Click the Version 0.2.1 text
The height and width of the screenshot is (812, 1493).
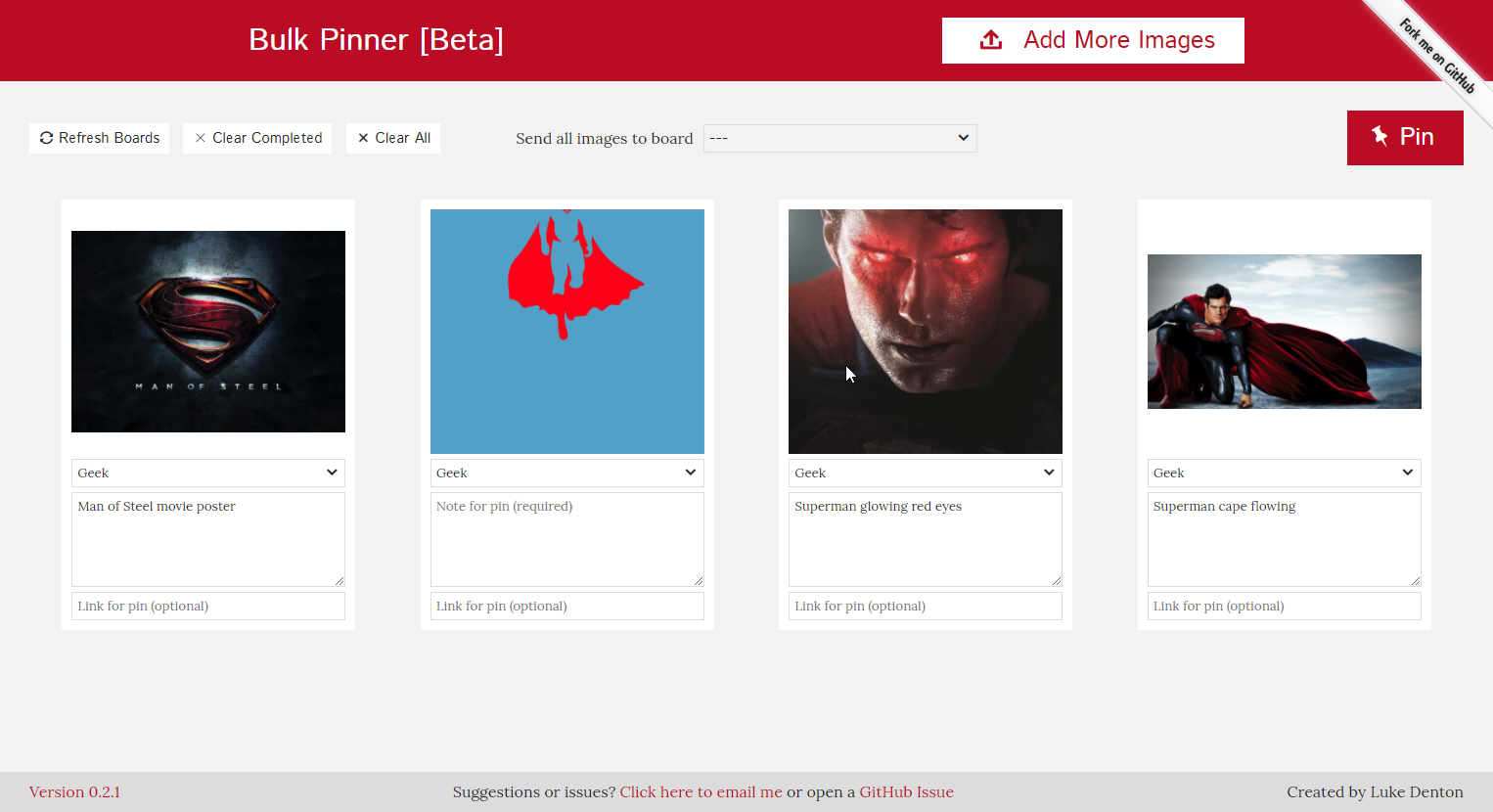tap(74, 791)
